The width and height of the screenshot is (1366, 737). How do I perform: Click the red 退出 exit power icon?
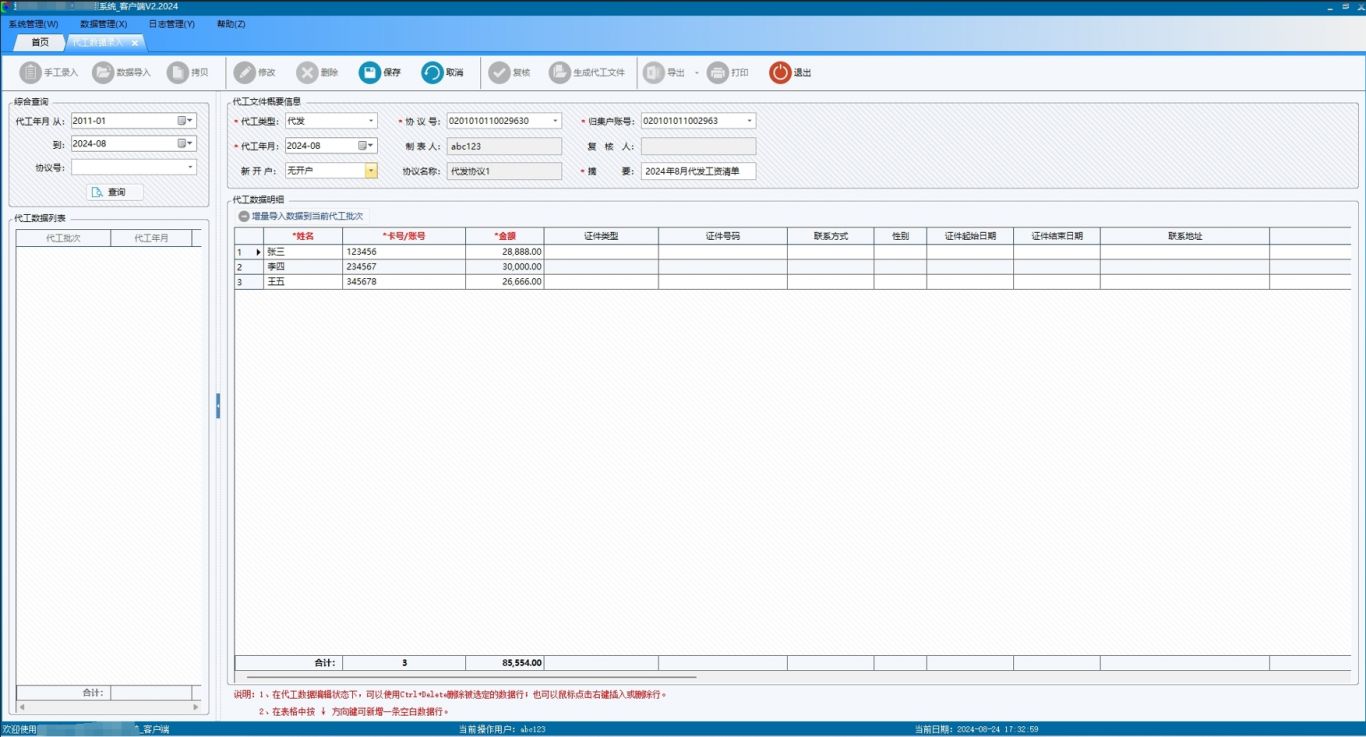[780, 73]
